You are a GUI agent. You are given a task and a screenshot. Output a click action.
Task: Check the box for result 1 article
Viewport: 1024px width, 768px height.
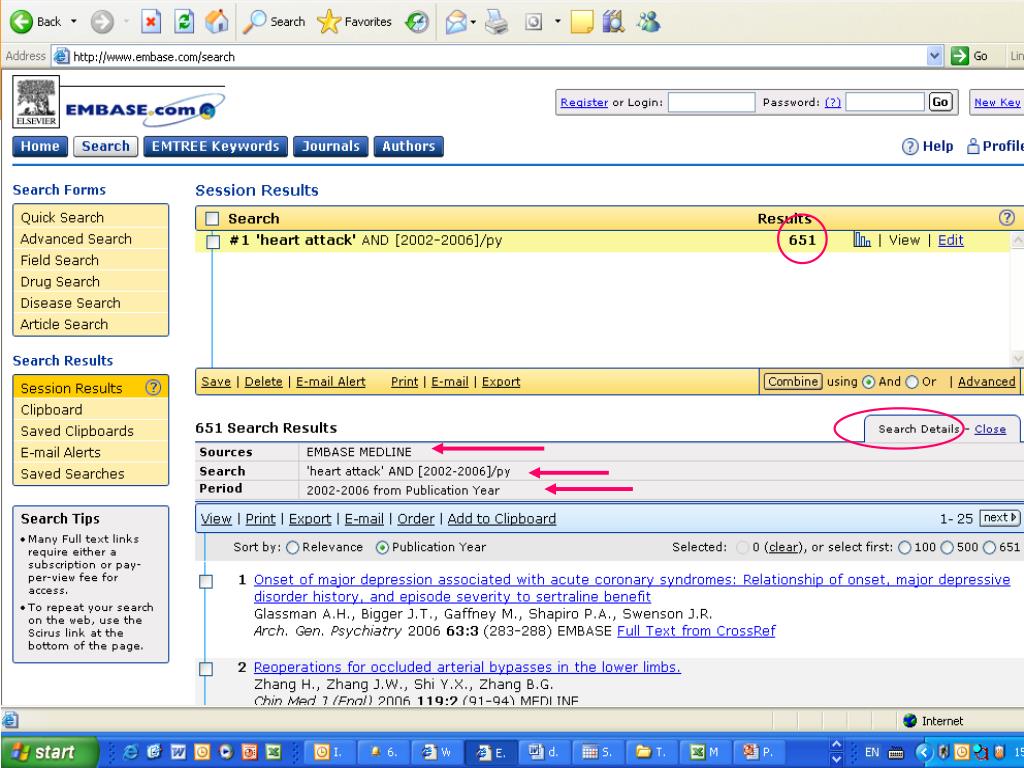tap(206, 581)
